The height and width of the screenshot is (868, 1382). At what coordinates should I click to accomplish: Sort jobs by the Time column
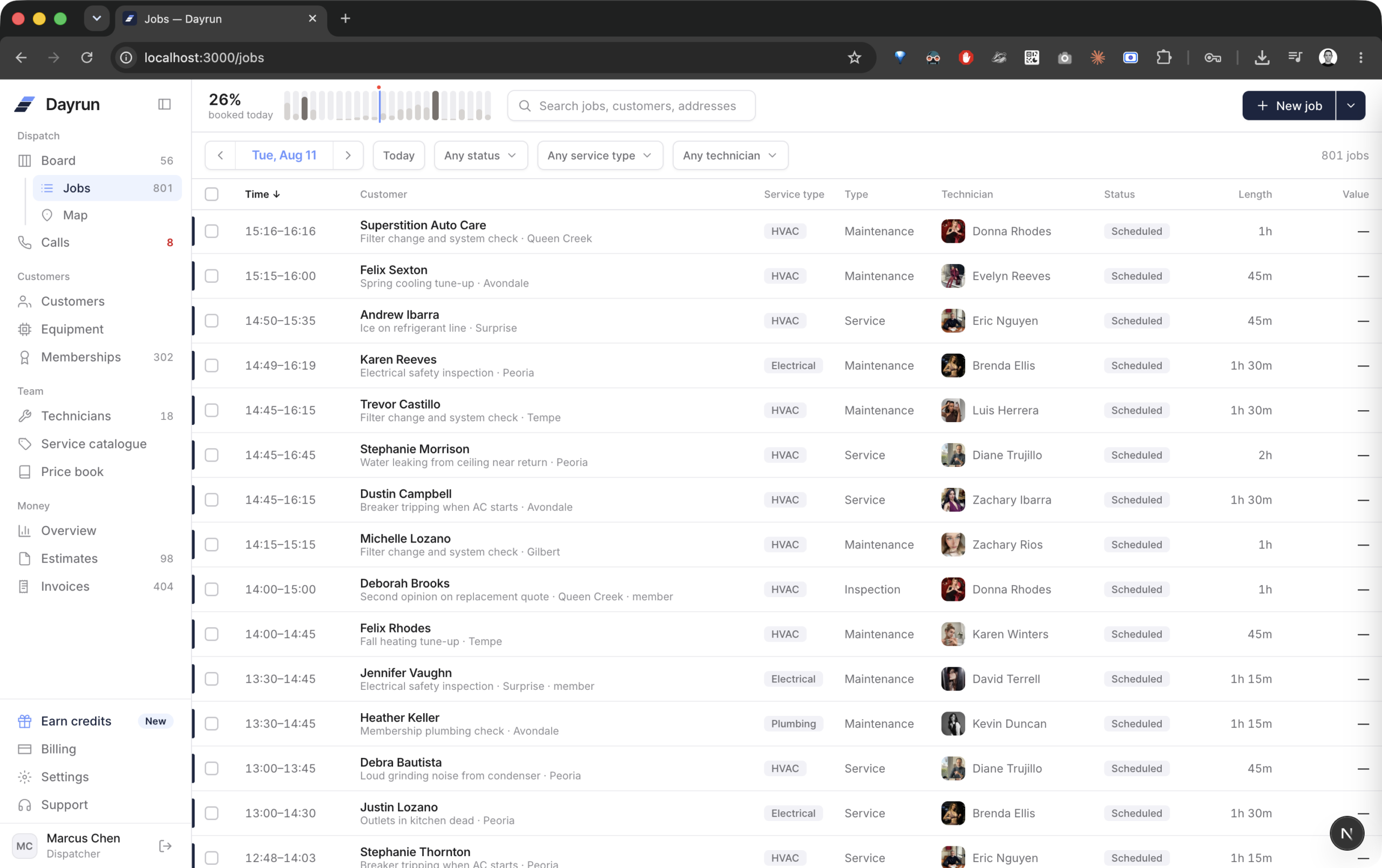point(262,194)
